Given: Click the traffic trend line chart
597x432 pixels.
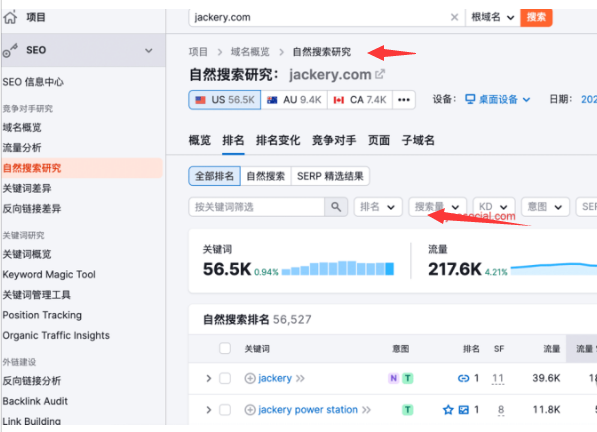Looking at the screenshot, I should point(554,269).
